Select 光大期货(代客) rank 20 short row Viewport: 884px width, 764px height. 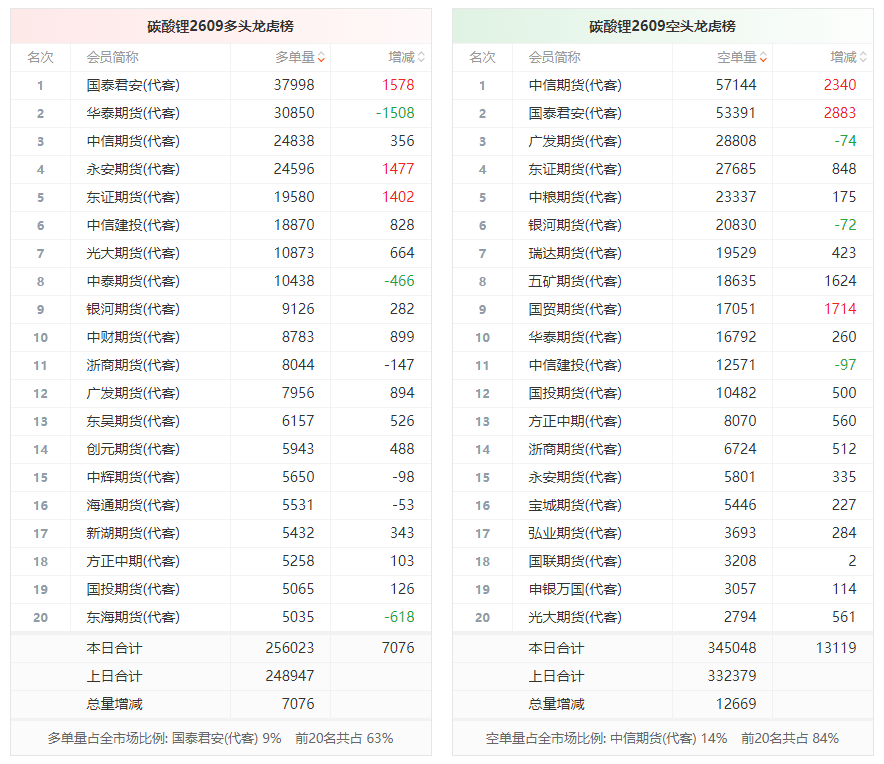663,617
